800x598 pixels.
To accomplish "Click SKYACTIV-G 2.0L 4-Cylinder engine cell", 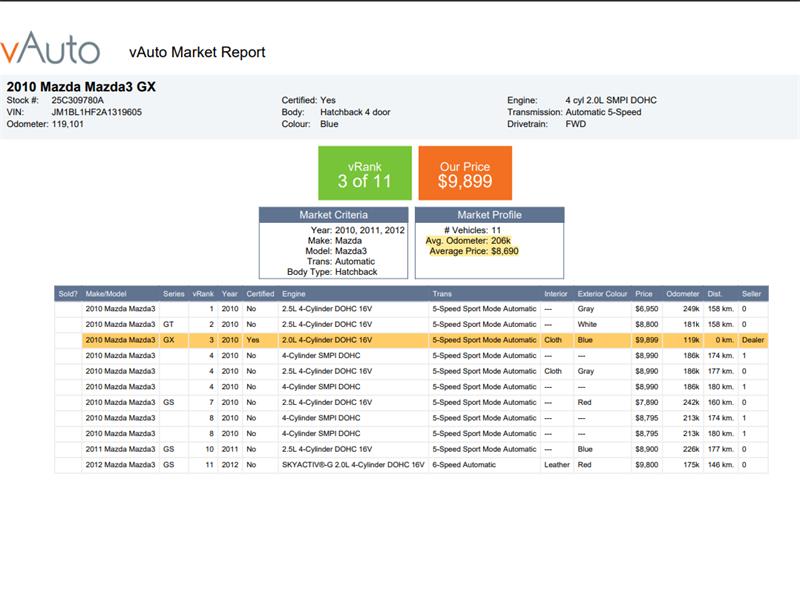I will click(353, 465).
